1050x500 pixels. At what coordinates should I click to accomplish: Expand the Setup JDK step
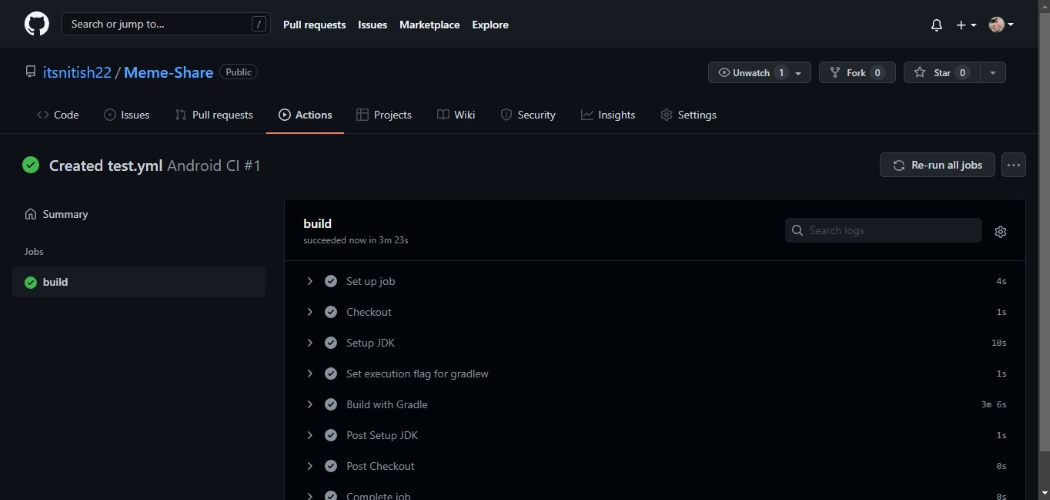[311, 343]
